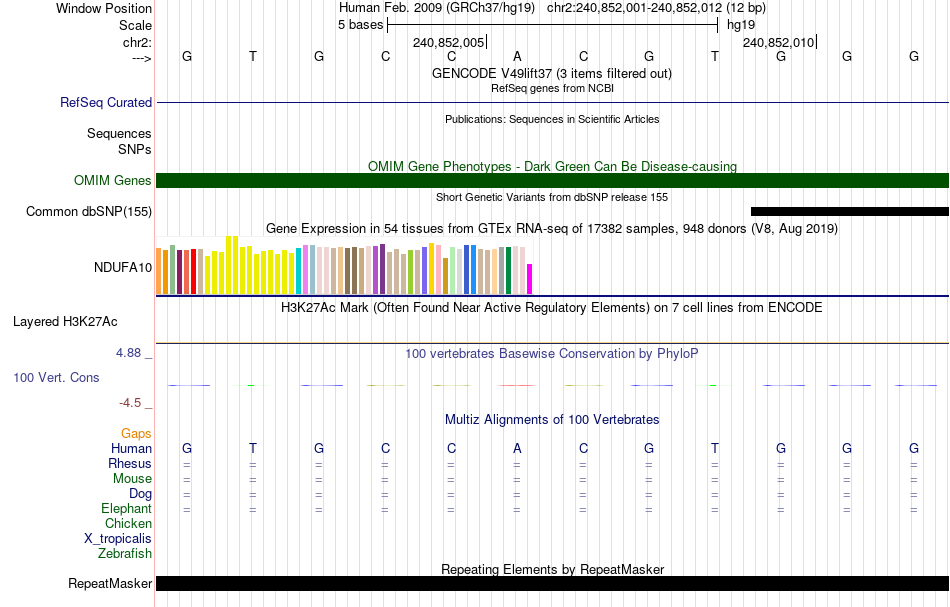
Task: Open the 'GENCODE V49lift37 (3 items filtered out)' title
Action: [x=552, y=73]
